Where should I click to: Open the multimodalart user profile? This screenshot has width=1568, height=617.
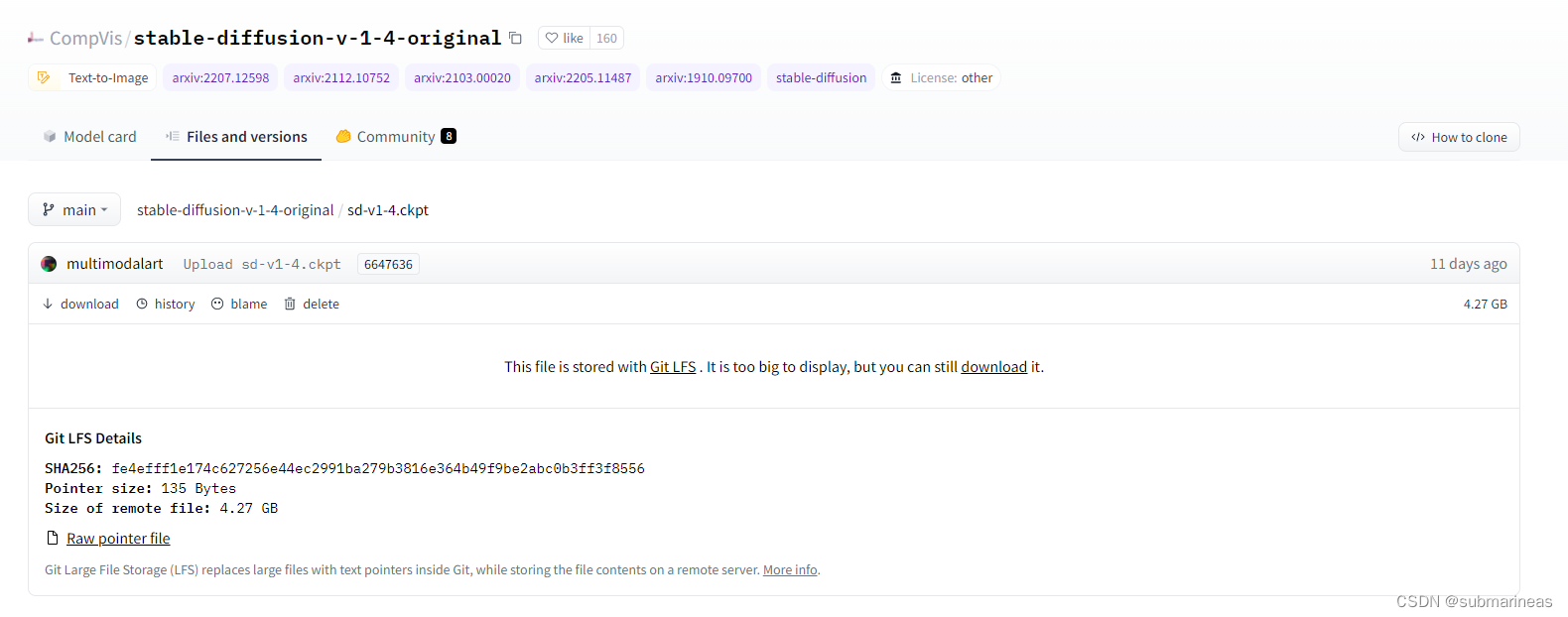pyautogui.click(x=114, y=264)
